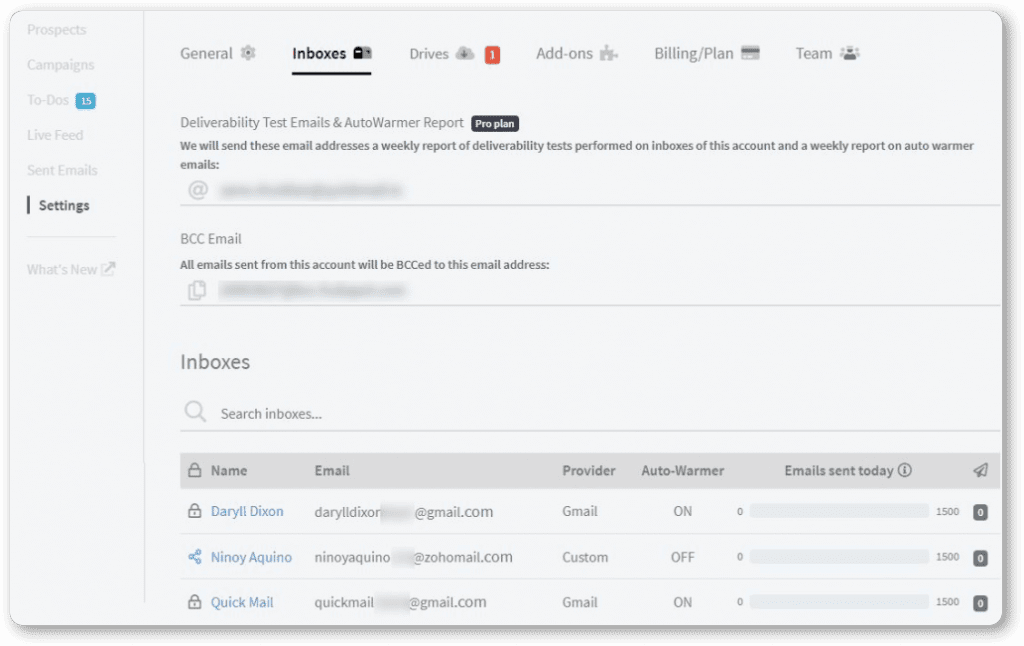Viewport: 1024px width, 646px height.
Task: Disable Auto-Warmer for Quick Mail
Action: [683, 603]
